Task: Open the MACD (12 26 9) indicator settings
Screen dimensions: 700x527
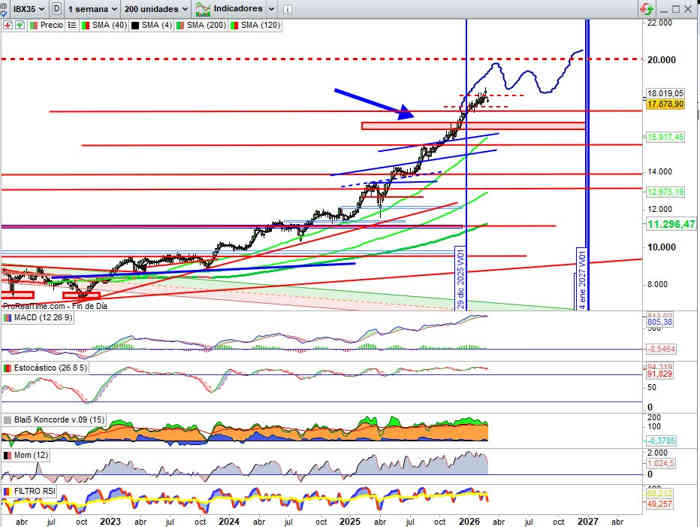Action: (37, 317)
